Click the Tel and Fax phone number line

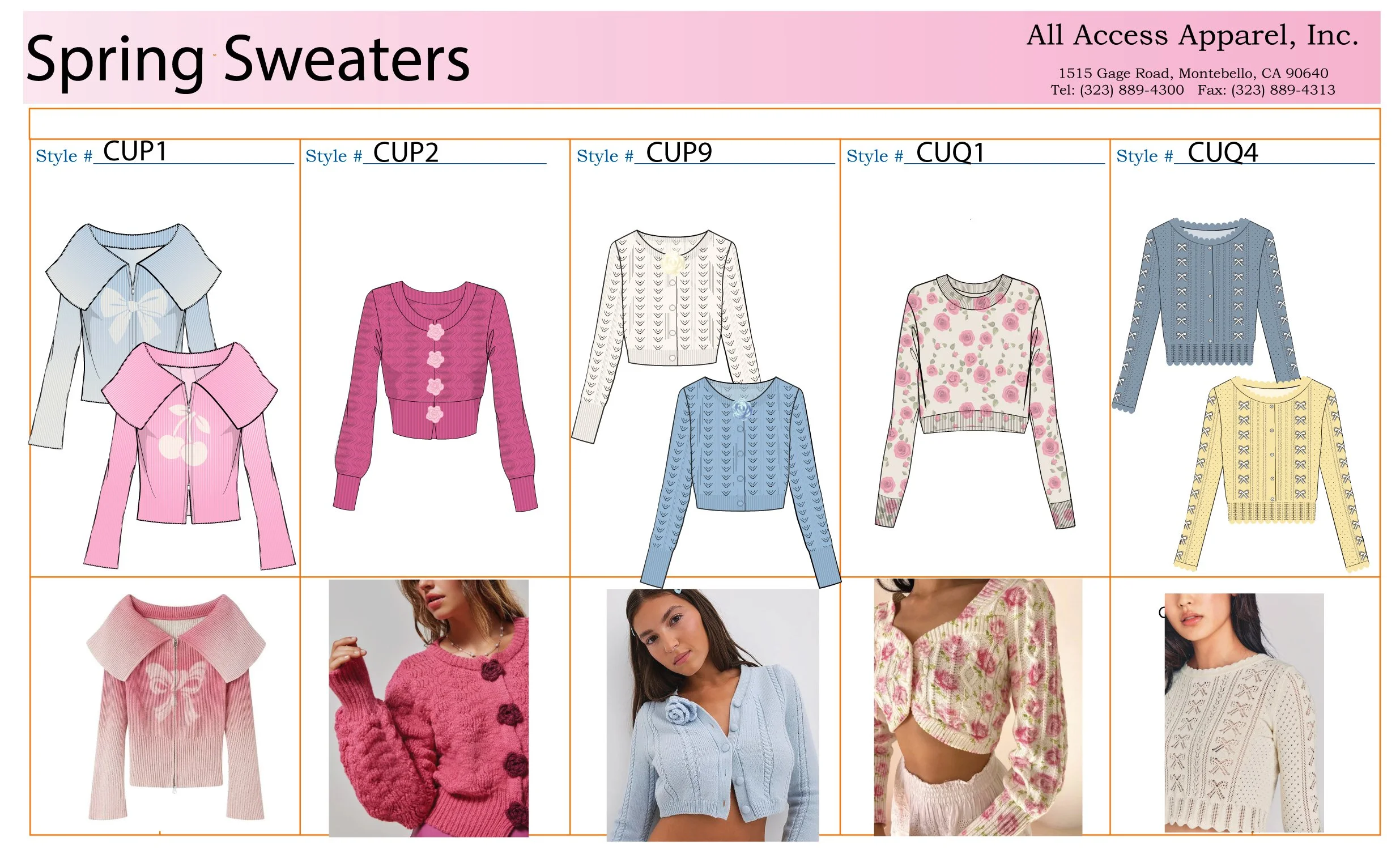[1193, 90]
